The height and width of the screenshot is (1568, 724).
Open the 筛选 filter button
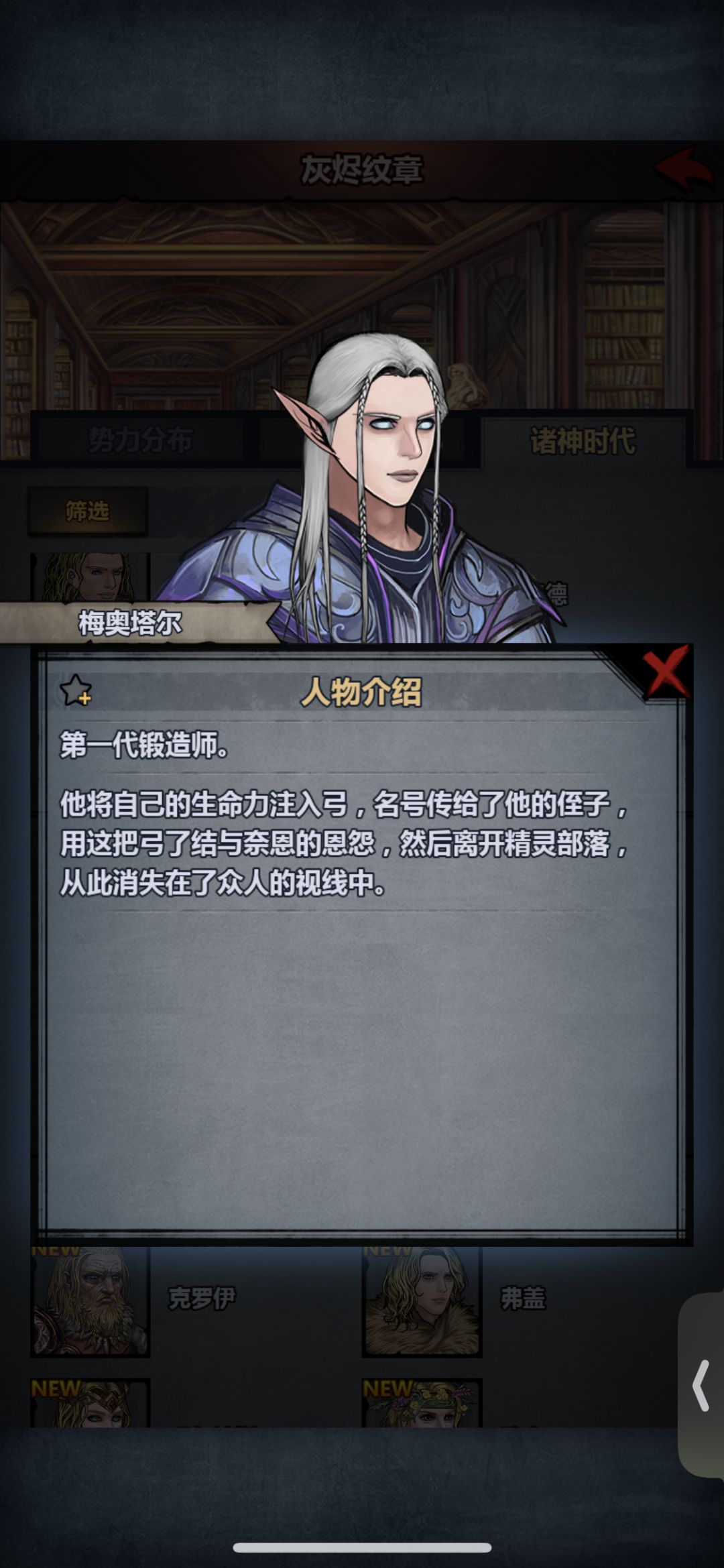(x=87, y=511)
